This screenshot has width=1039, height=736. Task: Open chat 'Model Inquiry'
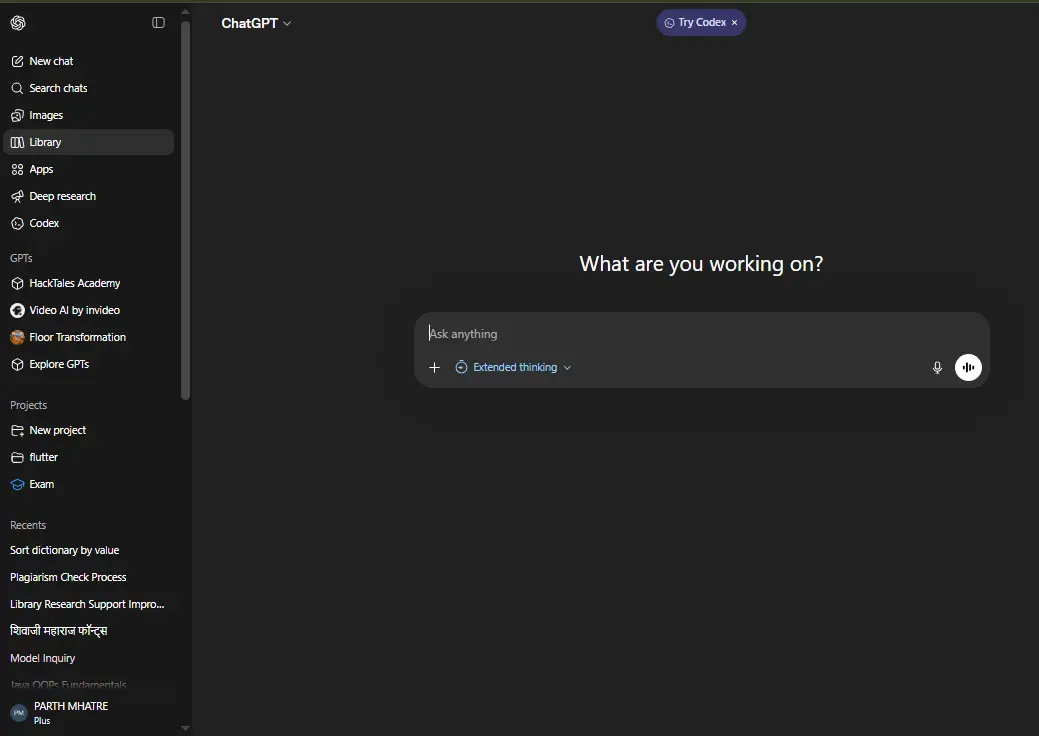(88, 658)
